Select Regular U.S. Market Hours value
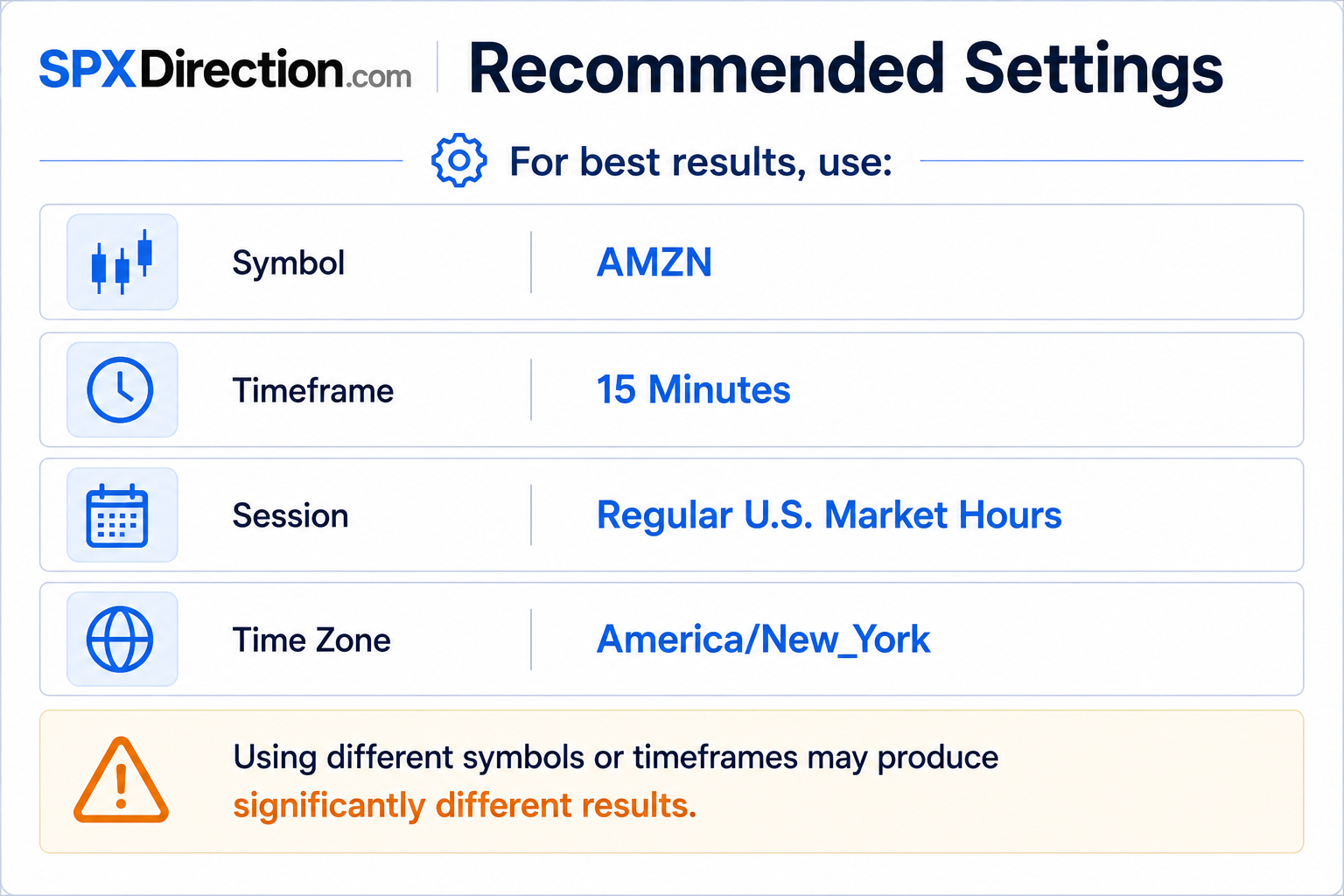The height and width of the screenshot is (896, 1344). tap(829, 515)
